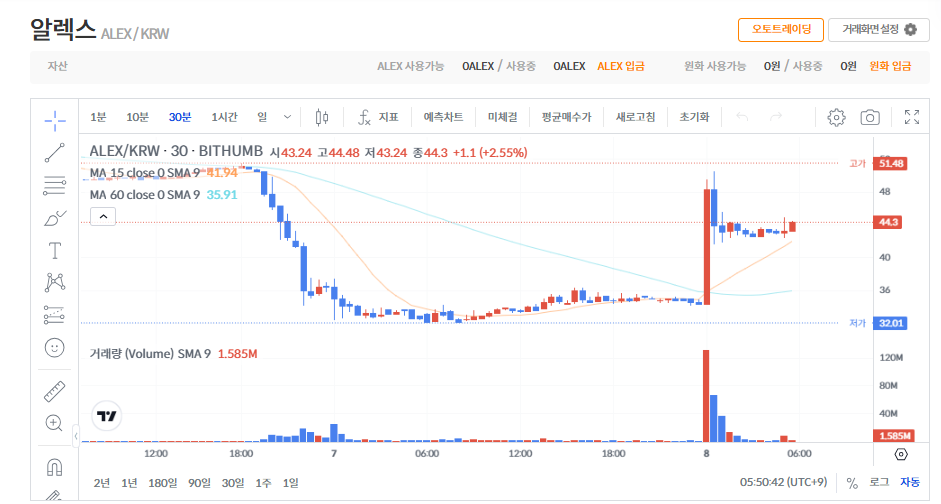The image size is (941, 504).
Task: Select the 30분 interval
Action: [x=180, y=117]
